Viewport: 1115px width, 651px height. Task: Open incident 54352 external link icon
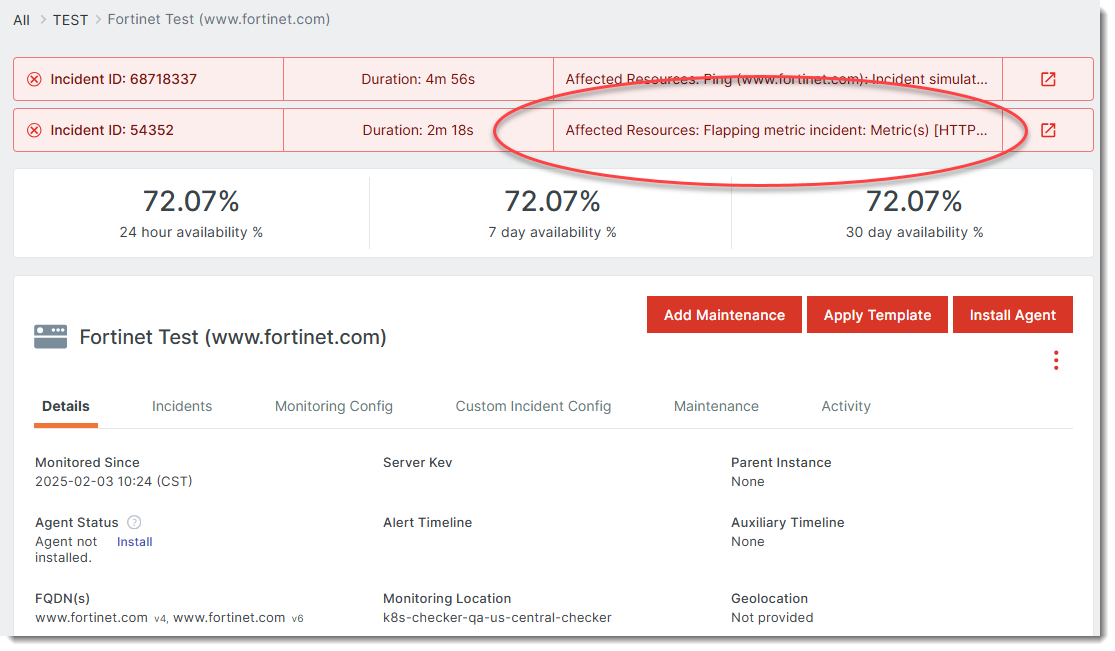tap(1048, 130)
